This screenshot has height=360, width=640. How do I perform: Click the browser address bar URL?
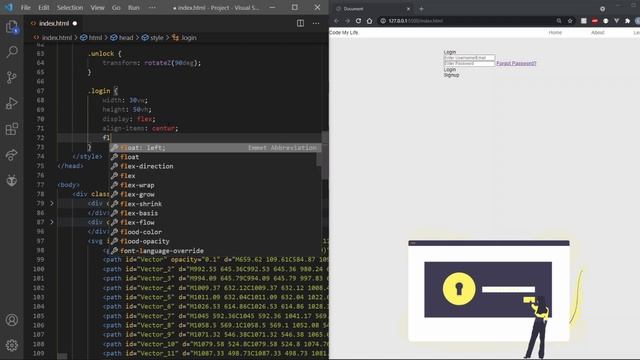pyautogui.click(x=415, y=21)
